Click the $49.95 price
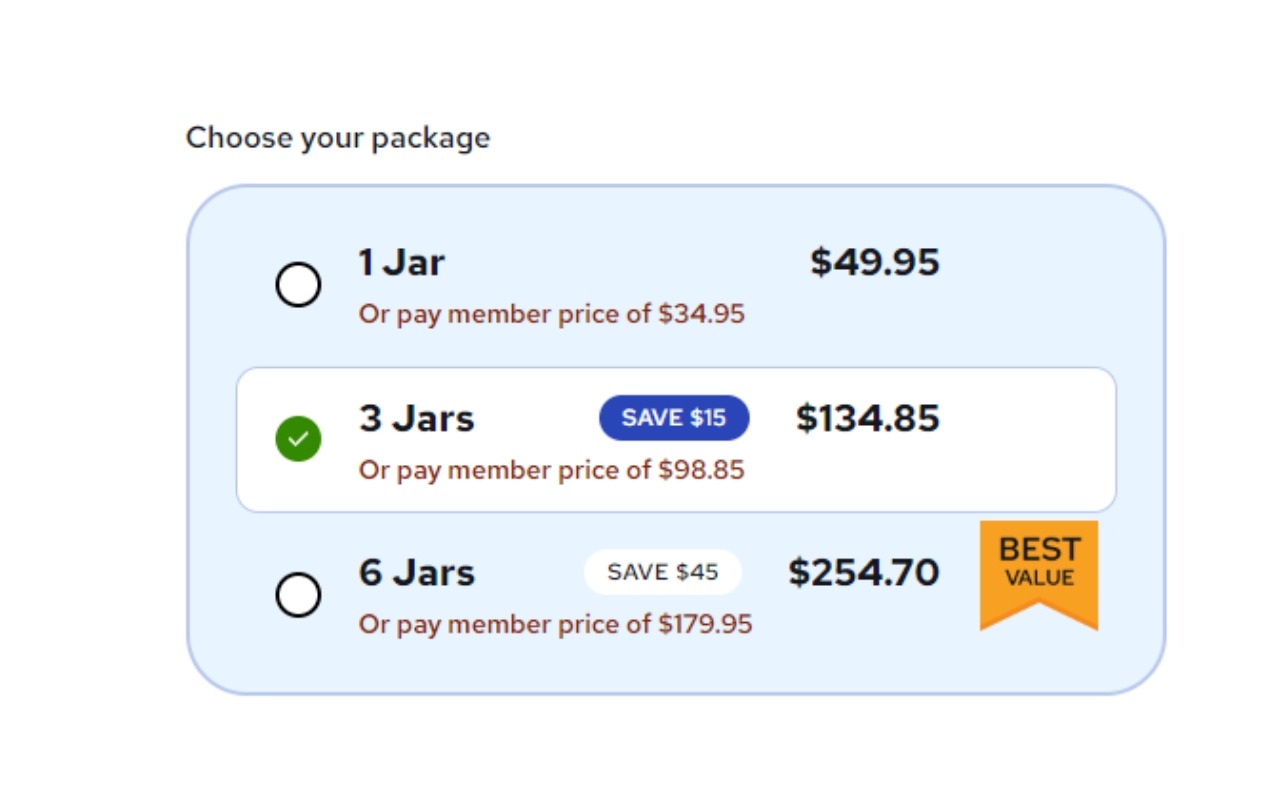The width and height of the screenshot is (1280, 800). coord(874,262)
